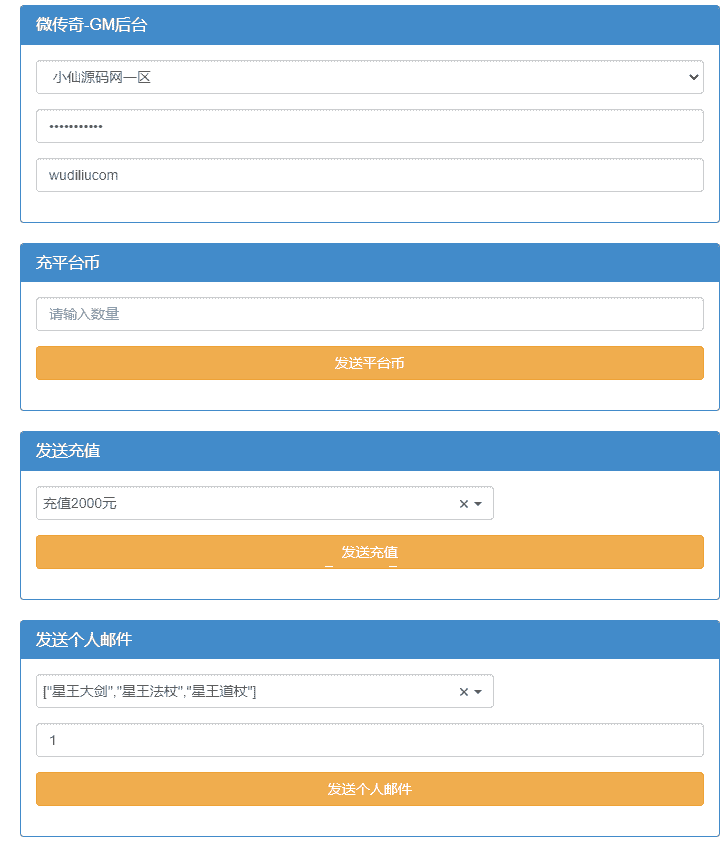The width and height of the screenshot is (727, 844).
Task: Click the caret arrow of 充值2000元 select
Action: [x=478, y=504]
